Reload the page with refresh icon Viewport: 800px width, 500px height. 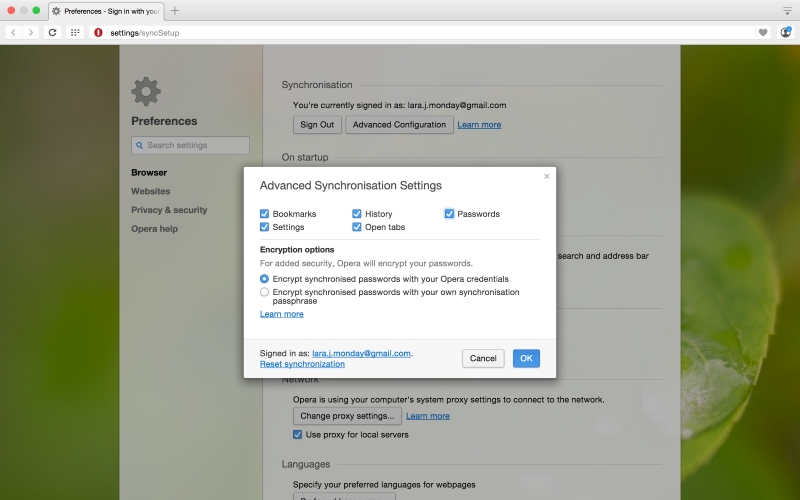[x=52, y=33]
